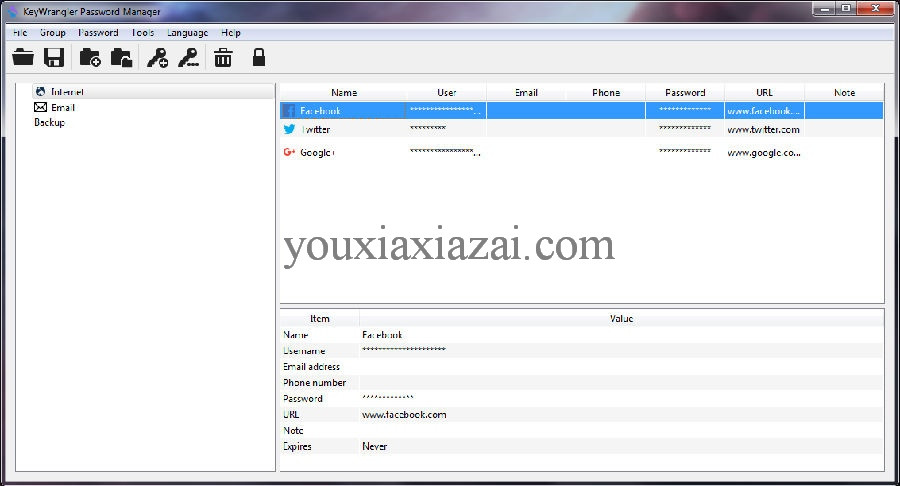Sort by the Name column header
Screen dimensions: 900x486
click(344, 92)
